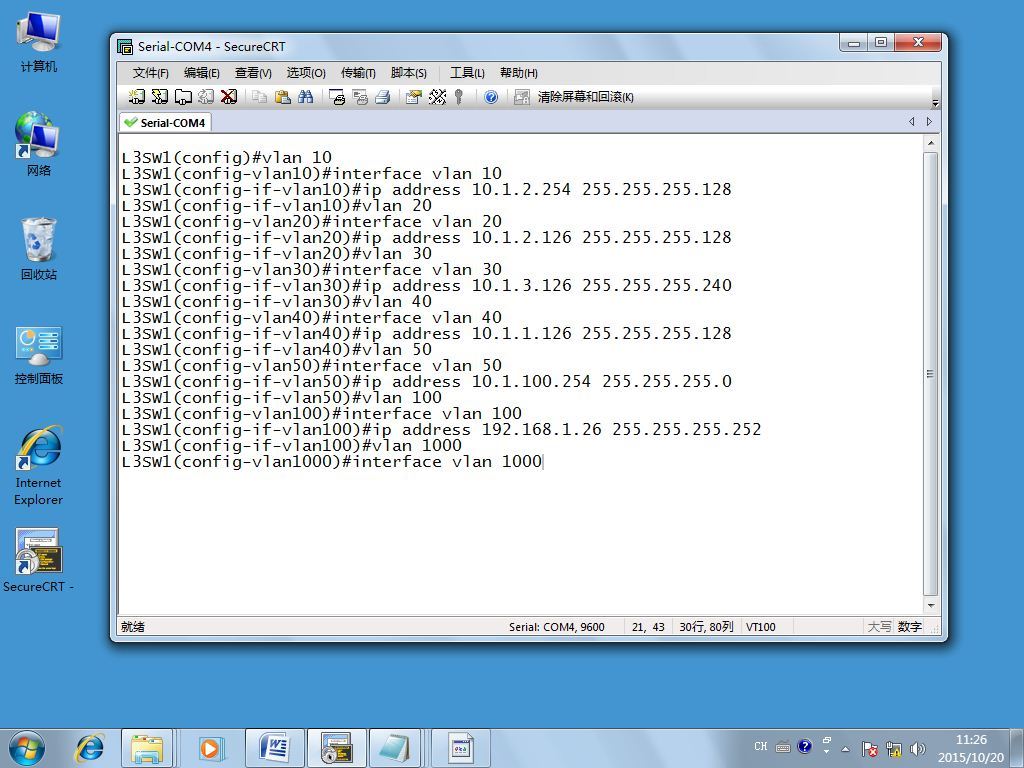Click 'Serial: COM4, 9600' status bar entry
This screenshot has width=1024, height=768.
pyautogui.click(x=556, y=627)
